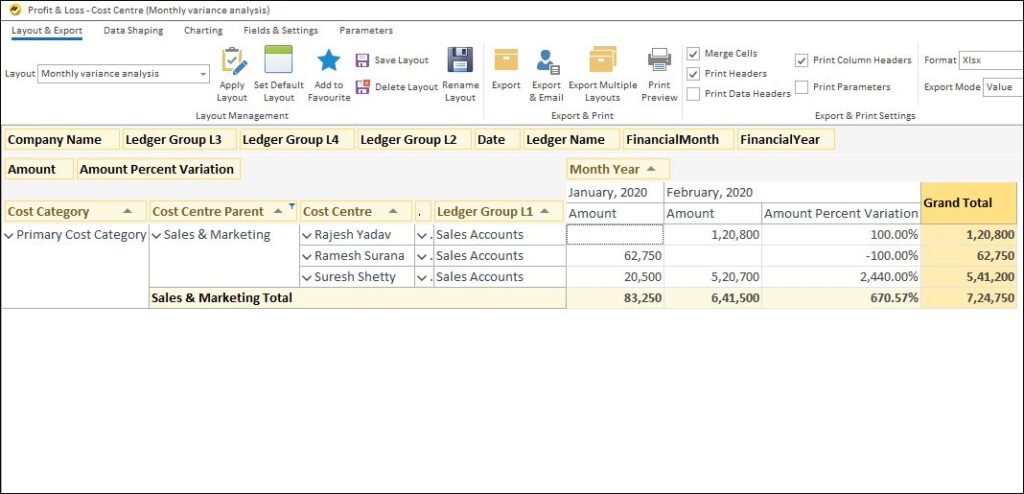Add layout to favourites with star icon
The width and height of the screenshot is (1024, 494).
click(x=329, y=62)
